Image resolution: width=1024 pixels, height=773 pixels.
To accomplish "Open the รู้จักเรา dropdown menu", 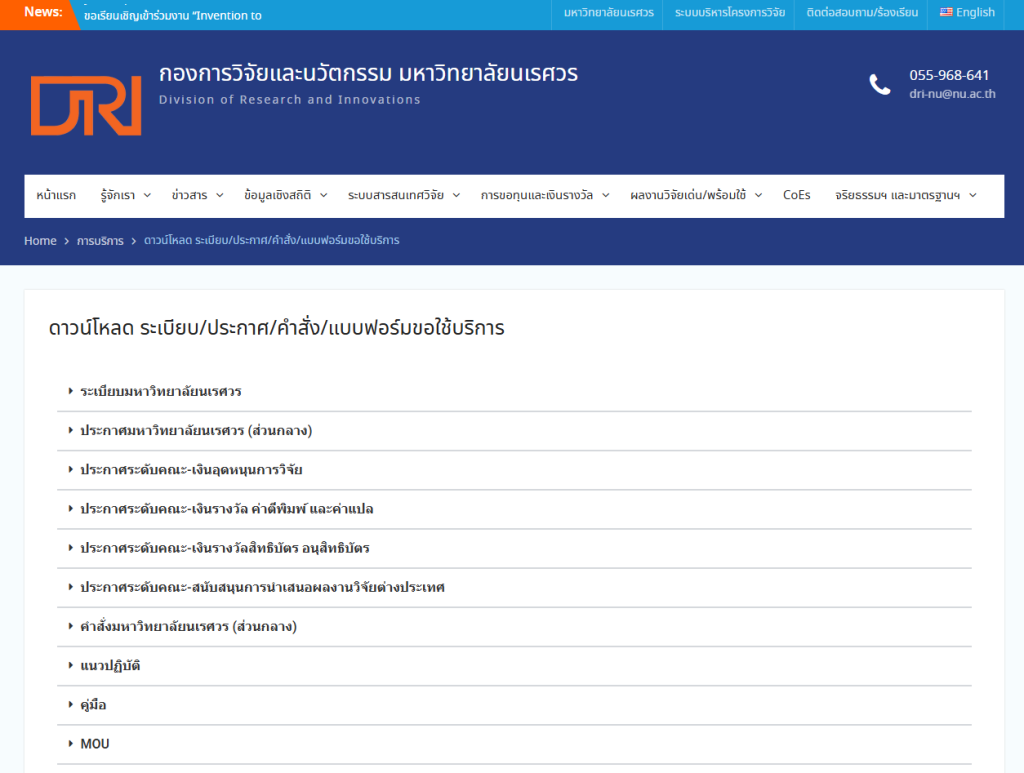I will tap(125, 195).
